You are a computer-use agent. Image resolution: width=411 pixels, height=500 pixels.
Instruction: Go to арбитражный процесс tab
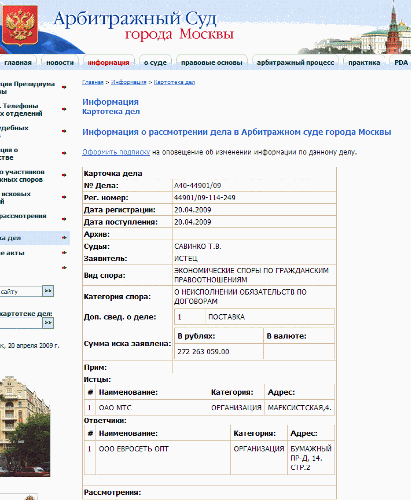click(295, 63)
